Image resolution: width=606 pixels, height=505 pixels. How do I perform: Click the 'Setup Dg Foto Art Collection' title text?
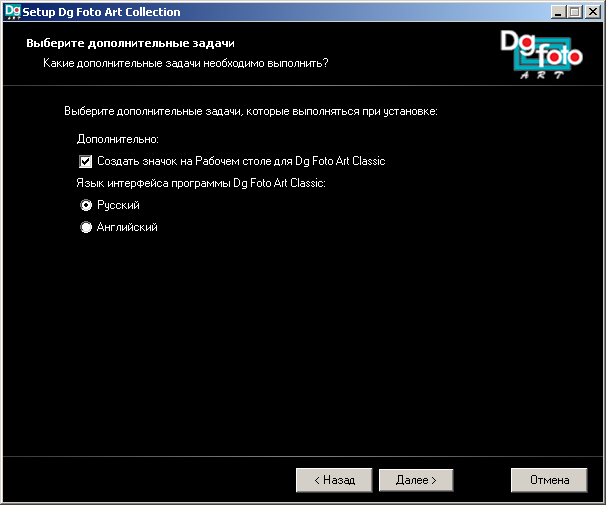101,12
